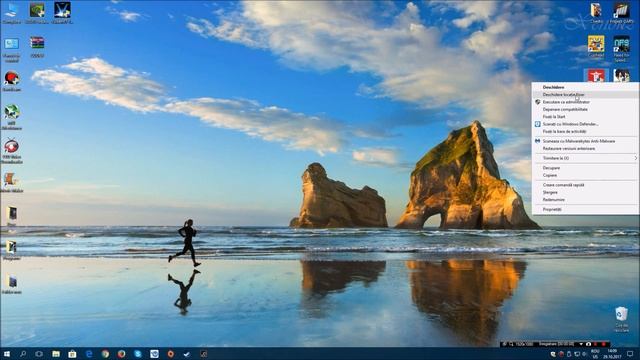Open the Action Center notifications icon
Image resolution: width=640 pixels, height=360 pixels.
click(x=630, y=354)
